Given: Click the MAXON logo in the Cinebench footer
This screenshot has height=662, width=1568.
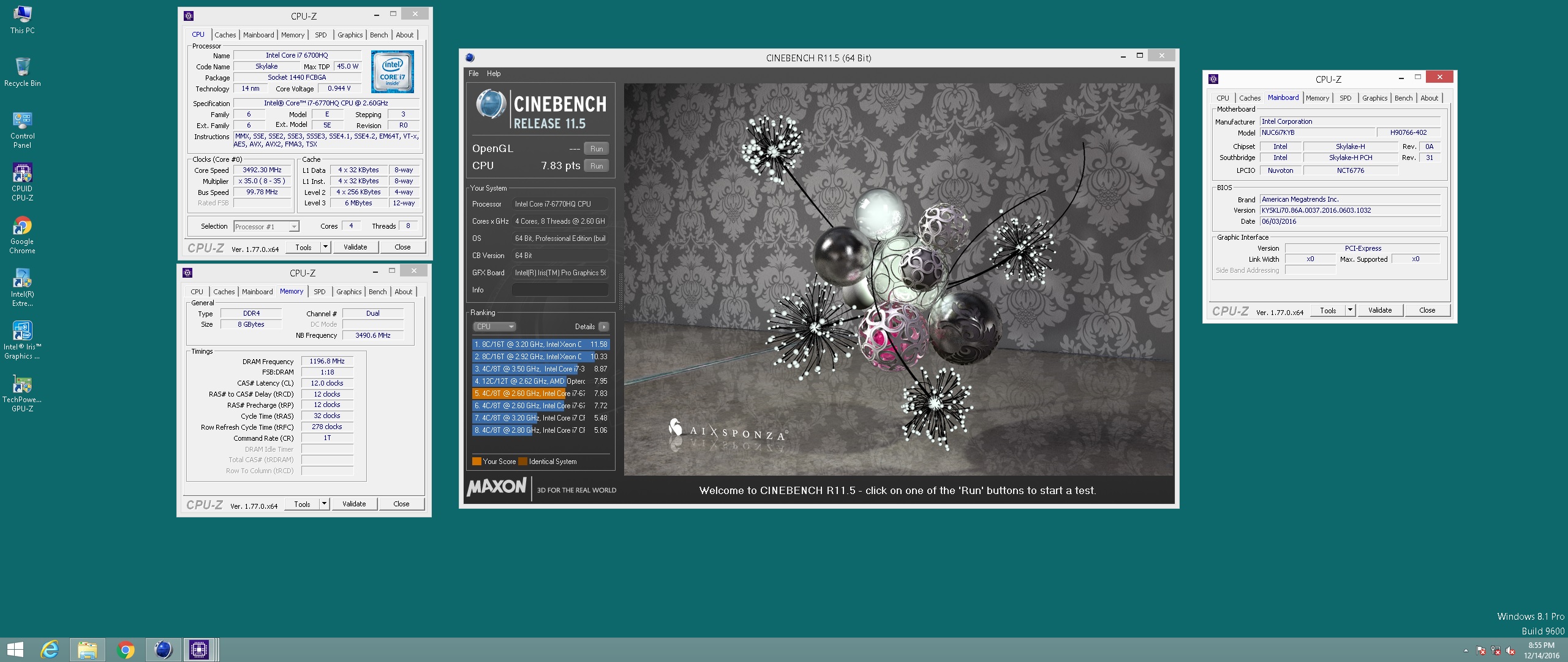Looking at the screenshot, I should [497, 487].
